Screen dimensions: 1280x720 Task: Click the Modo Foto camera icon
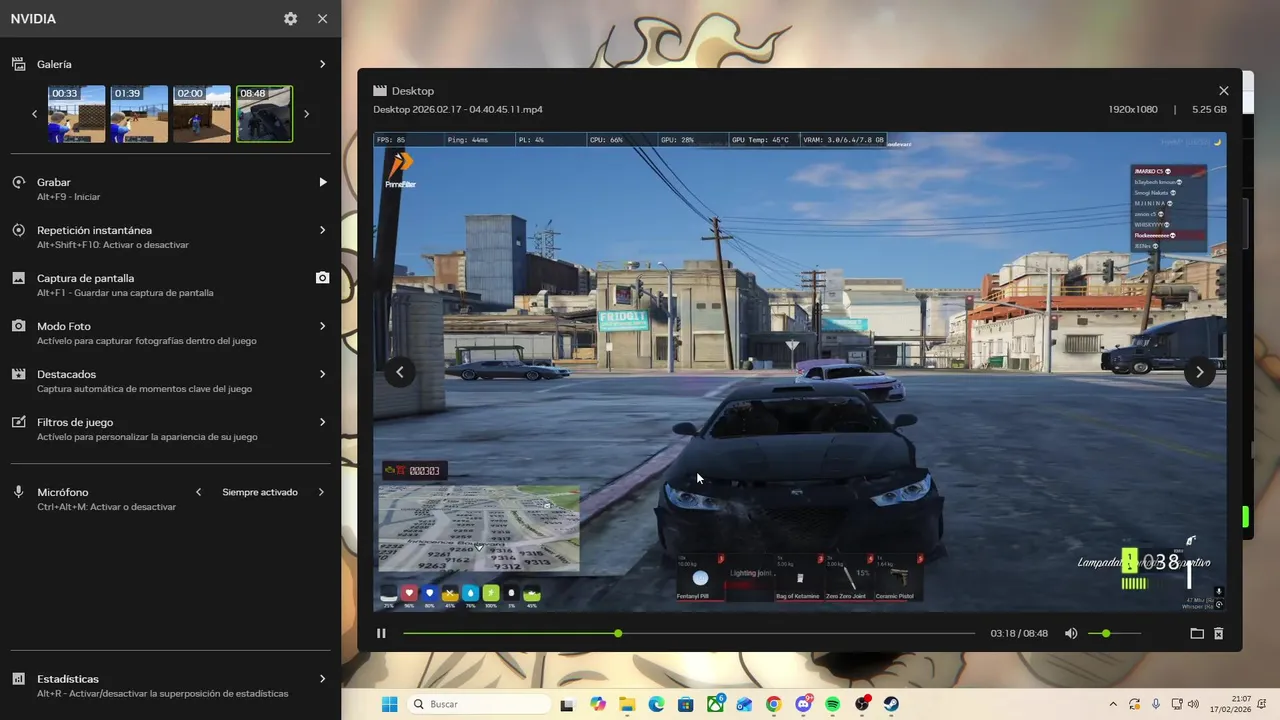[x=18, y=326]
